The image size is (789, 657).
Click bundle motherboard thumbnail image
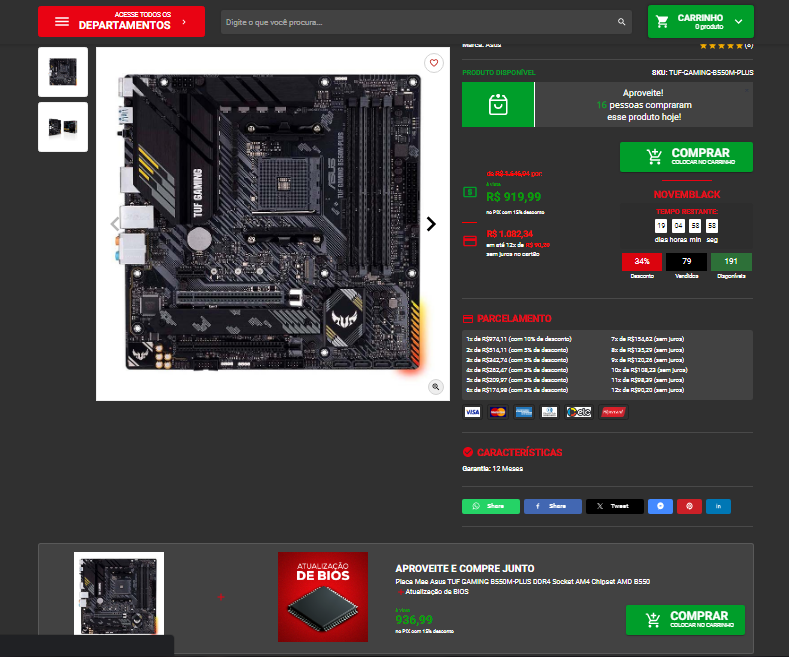(119, 594)
